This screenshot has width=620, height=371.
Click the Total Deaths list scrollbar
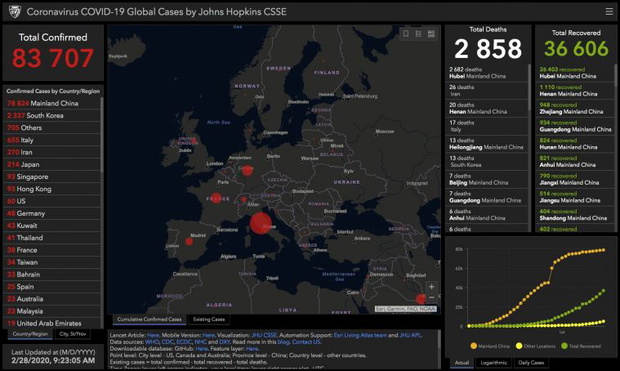pos(529,87)
